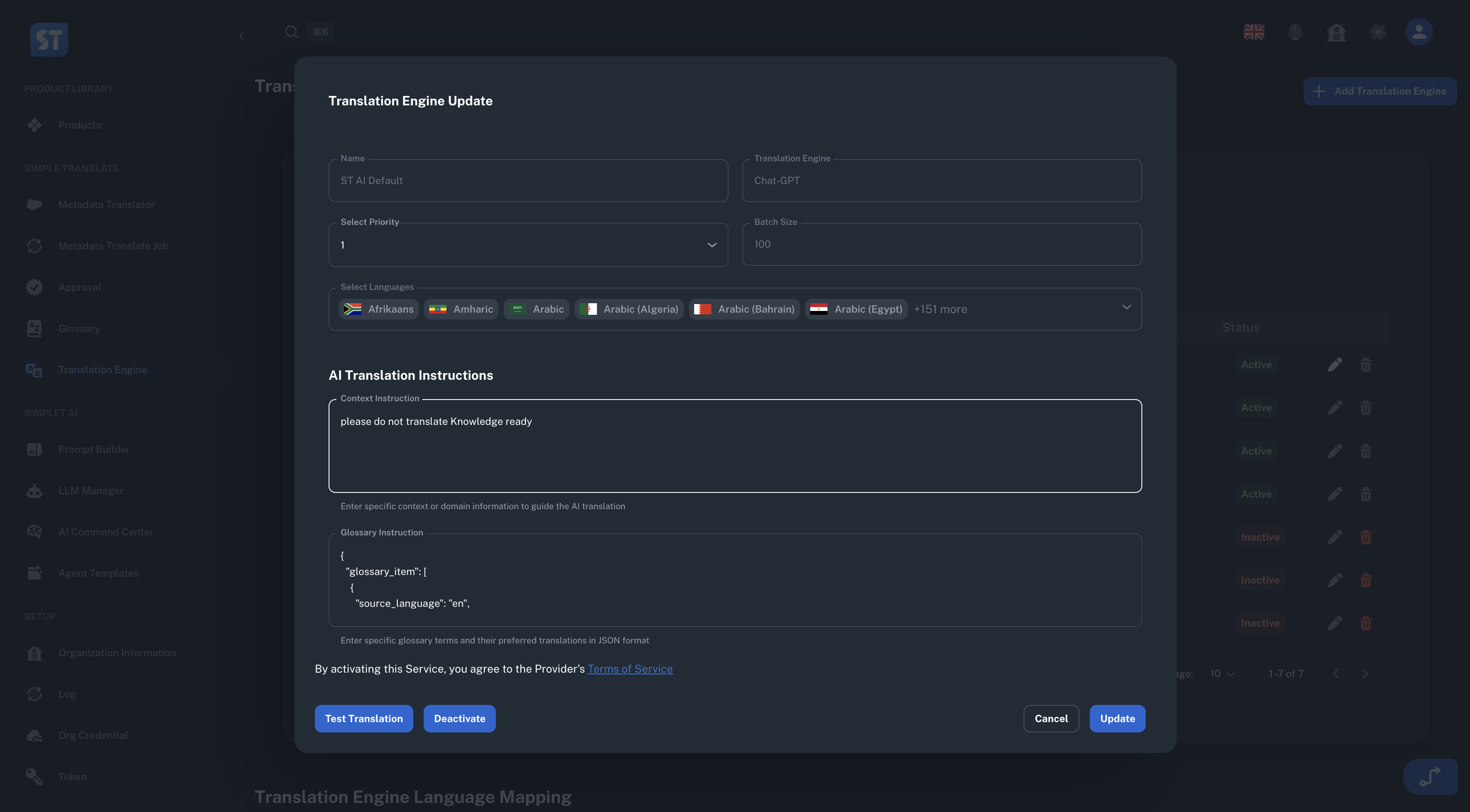1470x812 pixels.
Task: Open the Terms of Service link
Action: click(630, 668)
